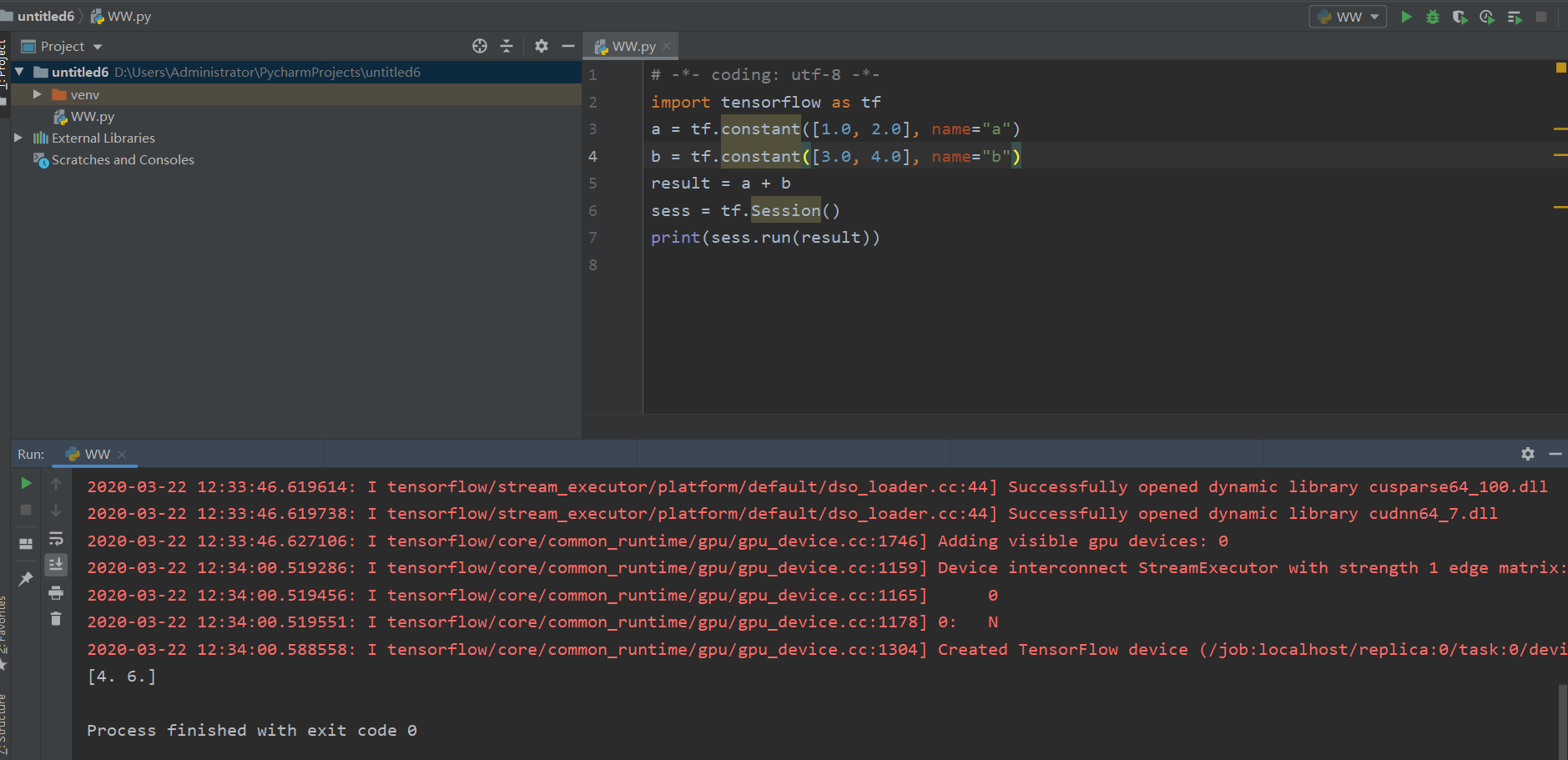Collapse all in Project panel
Image resolution: width=1568 pixels, height=760 pixels.
[x=507, y=46]
